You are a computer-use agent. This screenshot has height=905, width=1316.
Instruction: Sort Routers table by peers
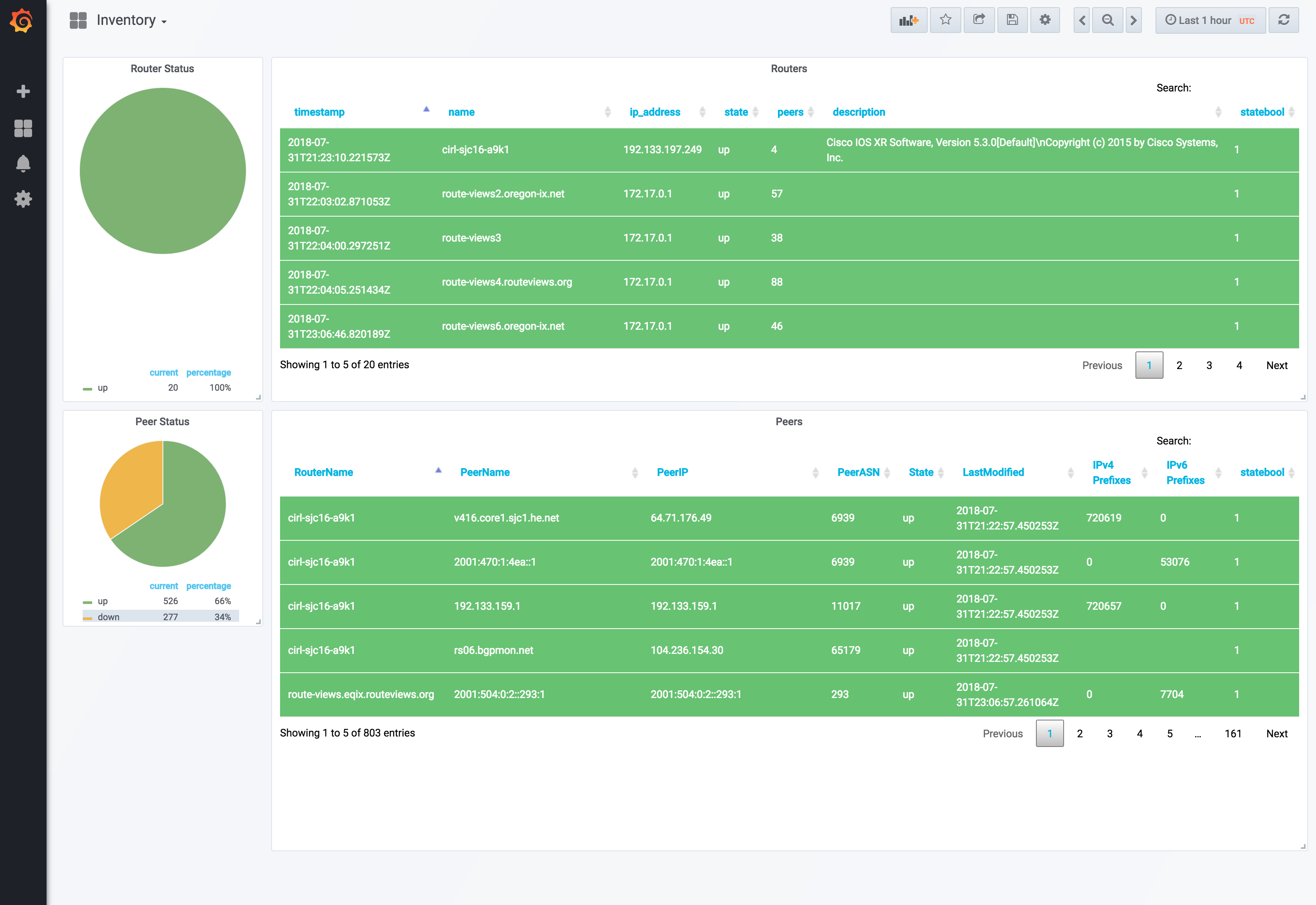click(x=790, y=112)
